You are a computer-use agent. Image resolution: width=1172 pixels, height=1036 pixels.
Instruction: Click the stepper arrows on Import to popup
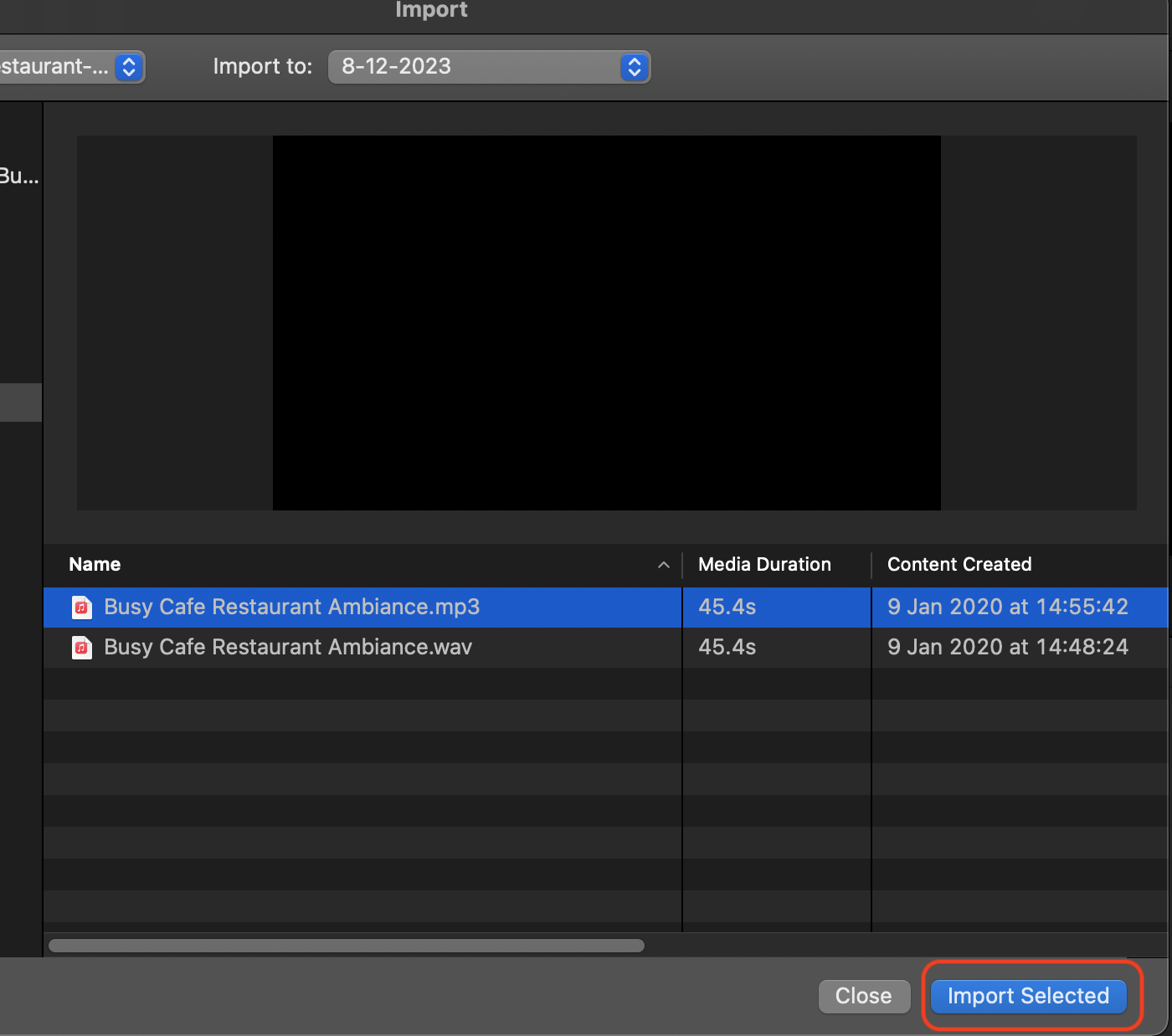pyautogui.click(x=634, y=67)
